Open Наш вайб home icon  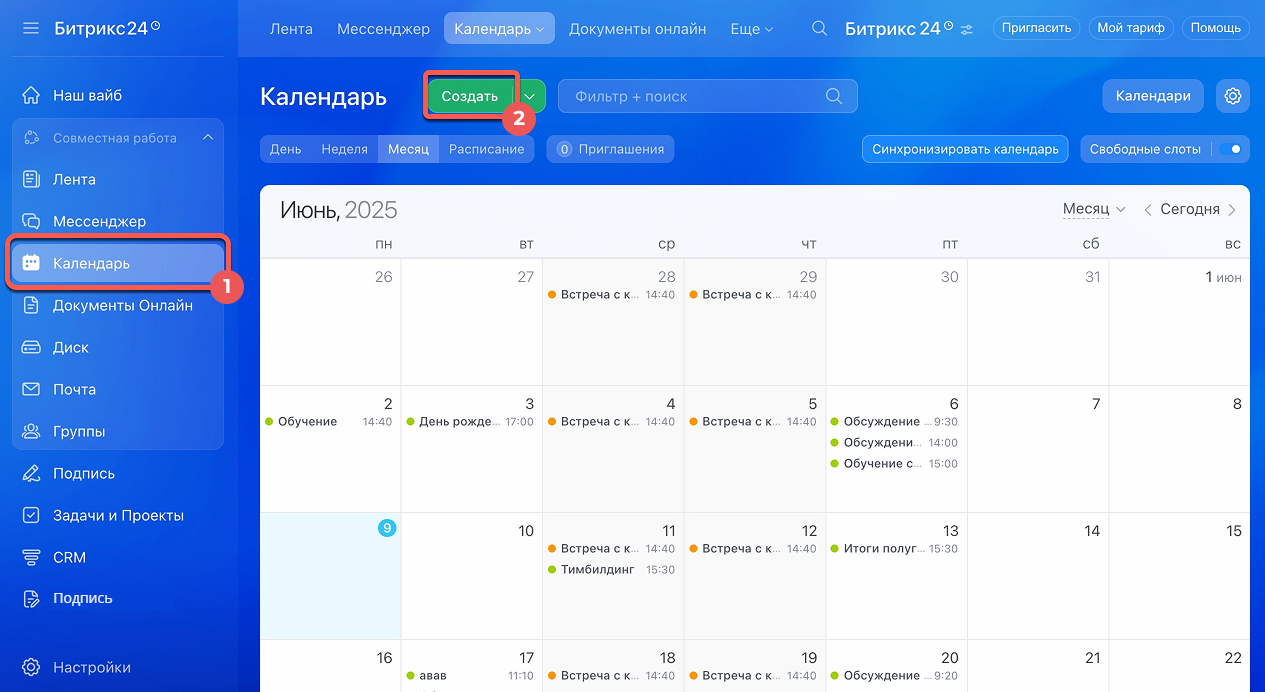pyautogui.click(x=31, y=96)
